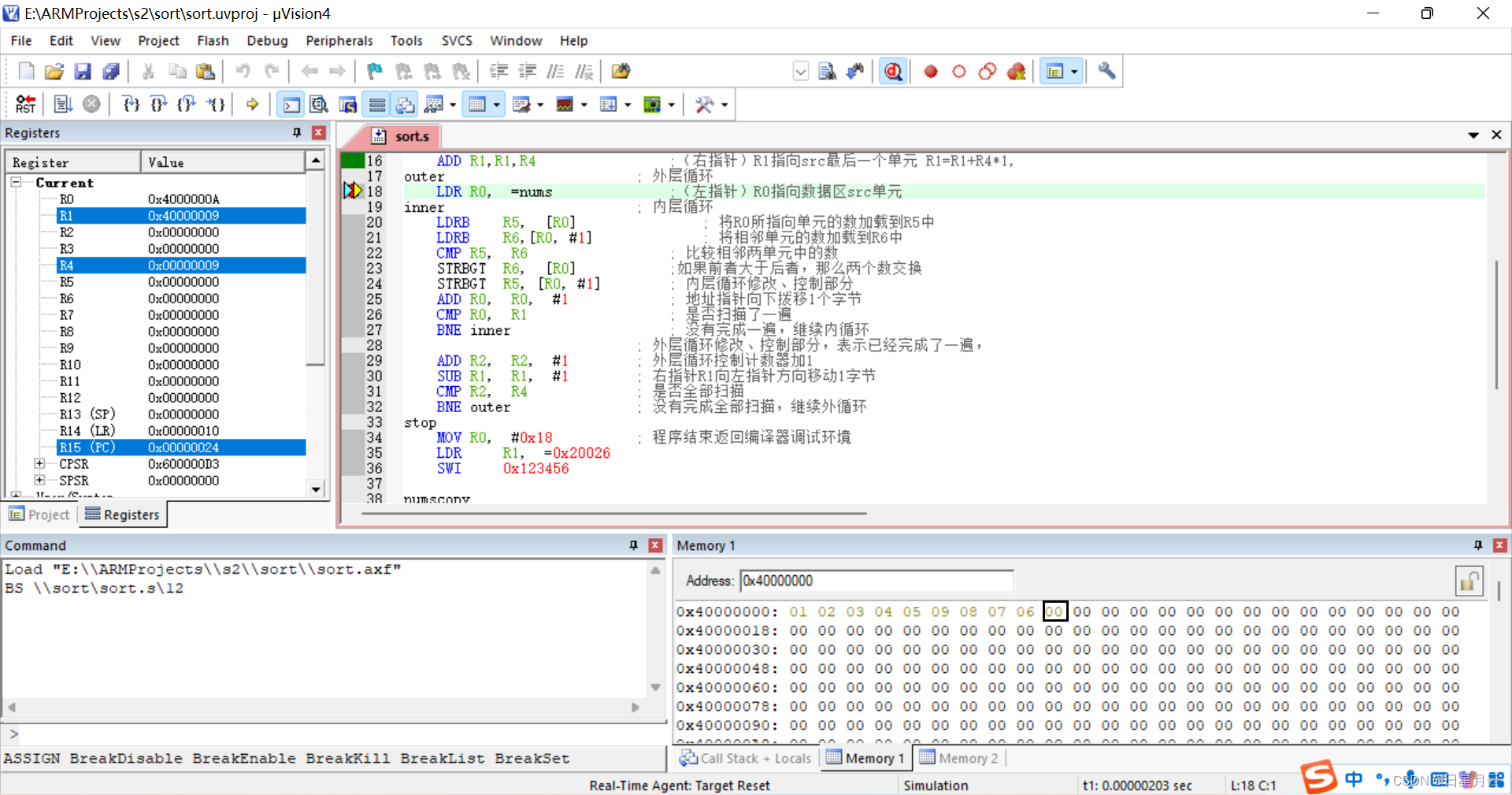
Task: Toggle the Disassembly Window button
Action: click(319, 104)
